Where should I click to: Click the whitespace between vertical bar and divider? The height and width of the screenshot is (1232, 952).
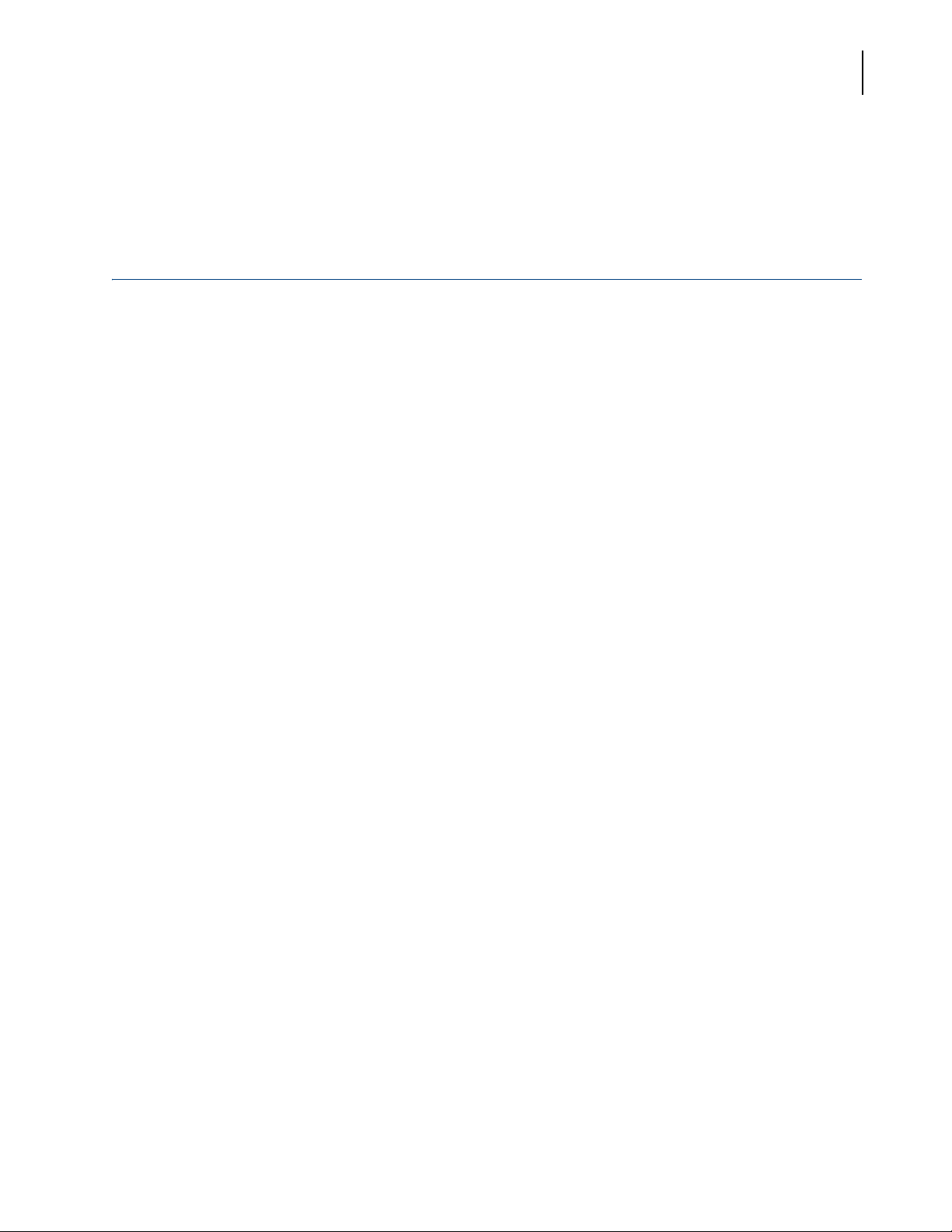click(862, 187)
